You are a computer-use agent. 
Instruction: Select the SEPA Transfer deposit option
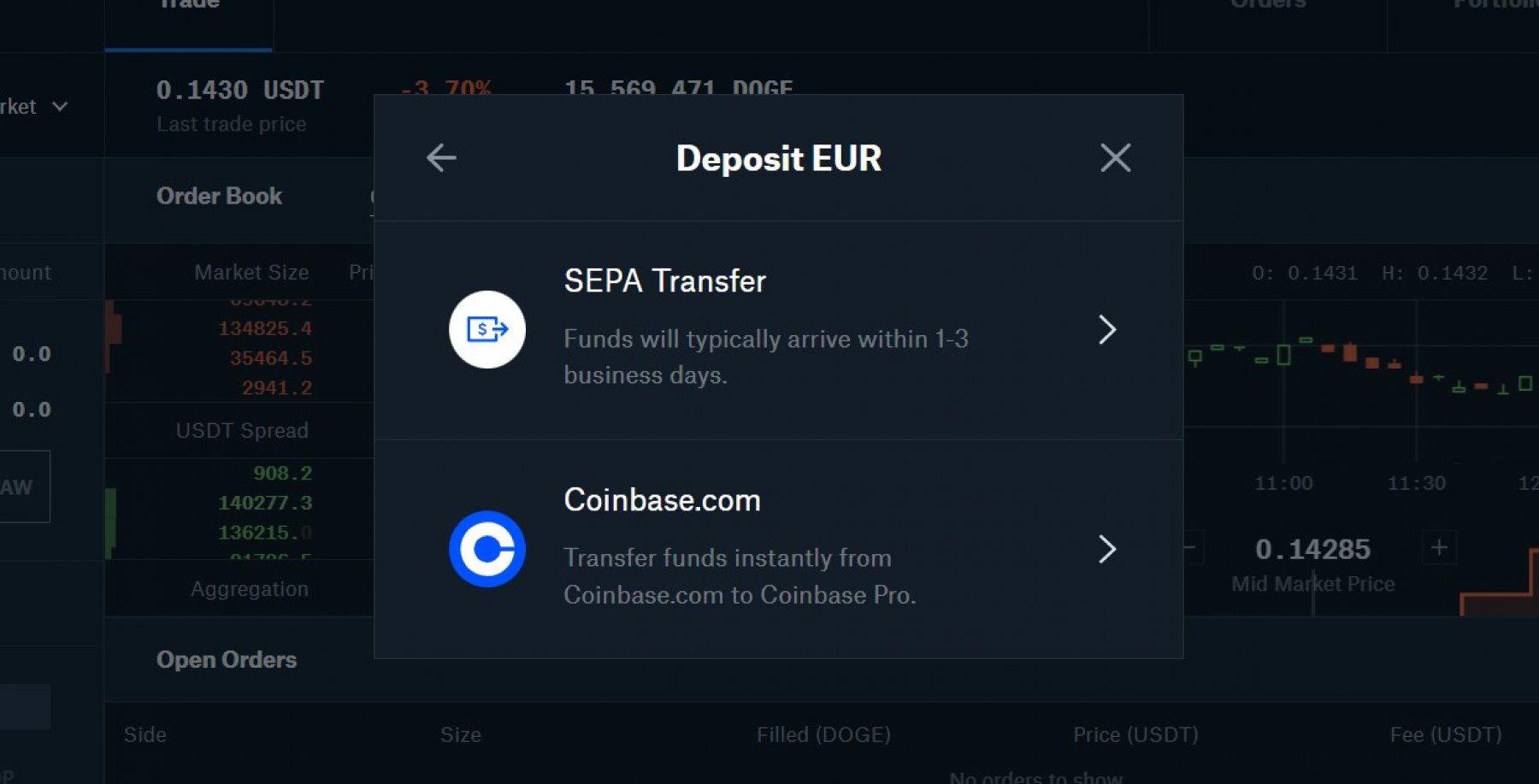coord(765,330)
